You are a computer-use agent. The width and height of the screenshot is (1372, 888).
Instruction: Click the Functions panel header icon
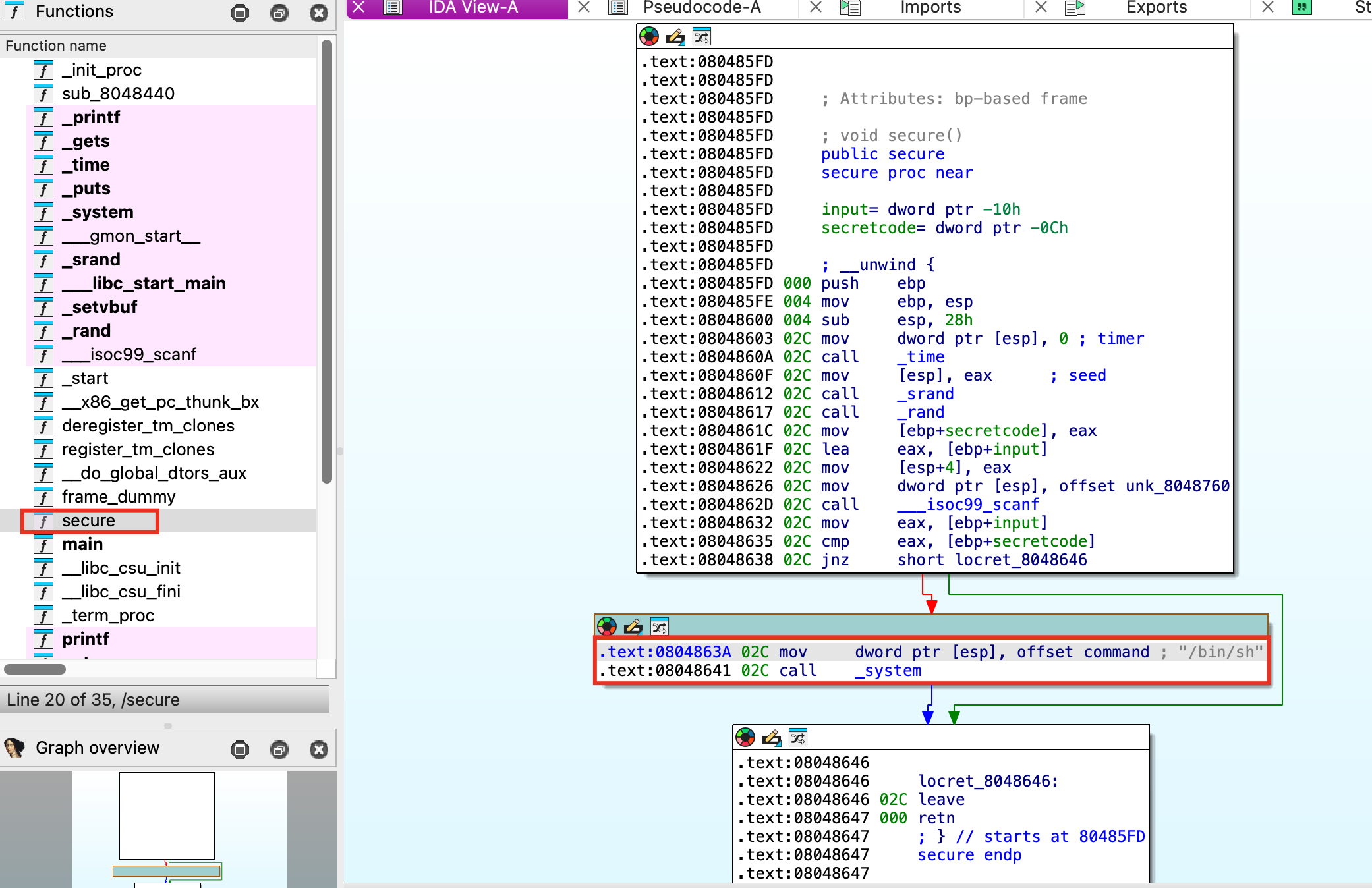[14, 11]
